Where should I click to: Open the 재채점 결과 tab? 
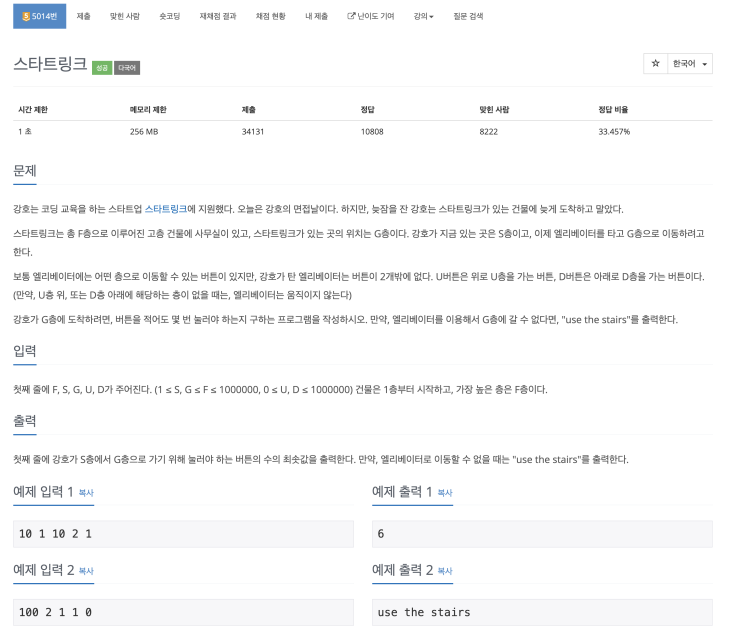[x=218, y=16]
